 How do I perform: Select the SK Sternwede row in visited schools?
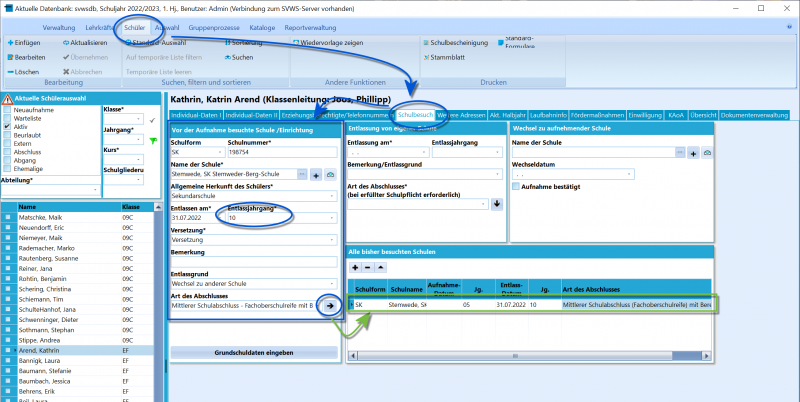532,305
